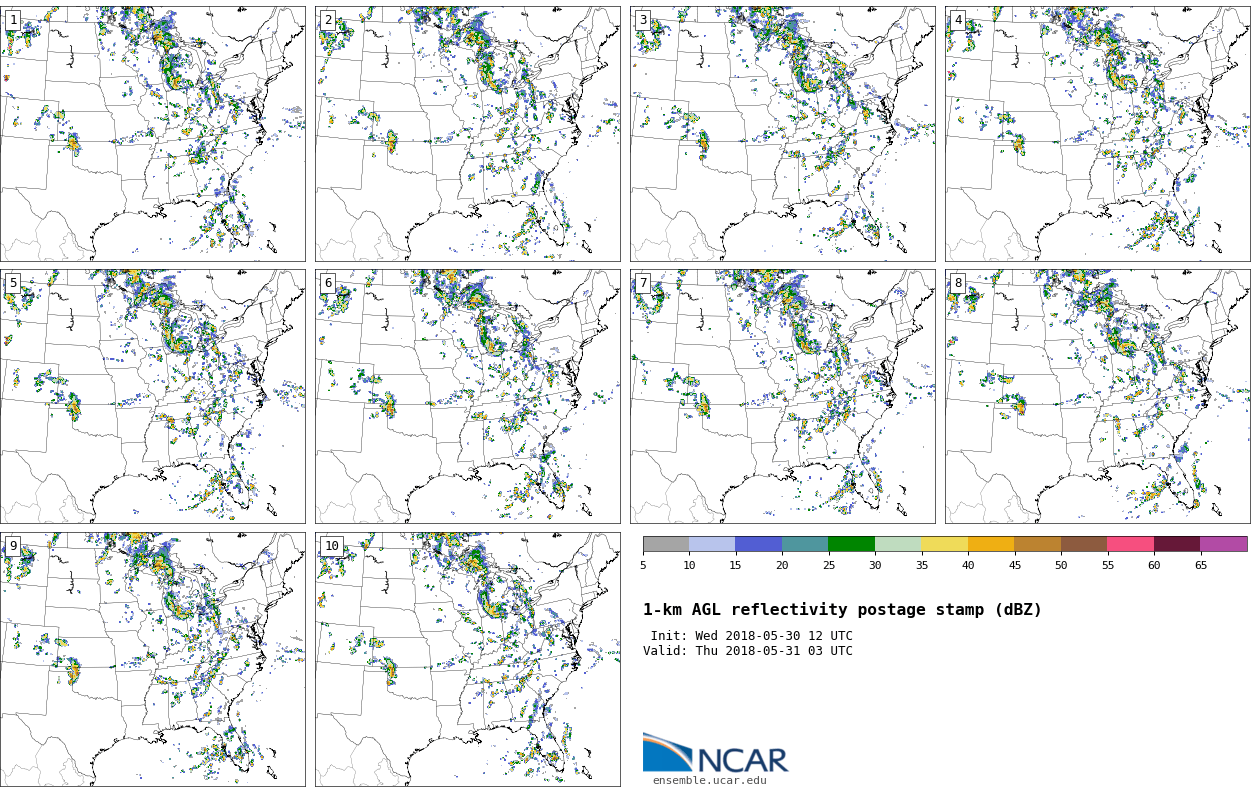1260x788 pixels.
Task: Pick the member 7 reflectivity panel
Action: tap(782, 396)
